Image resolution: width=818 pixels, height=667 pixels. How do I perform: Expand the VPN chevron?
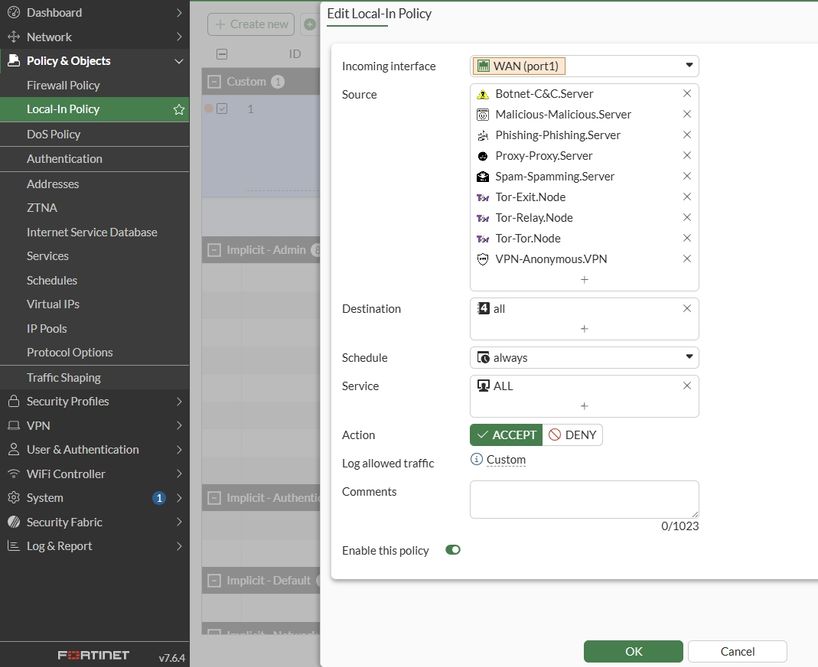coord(179,426)
